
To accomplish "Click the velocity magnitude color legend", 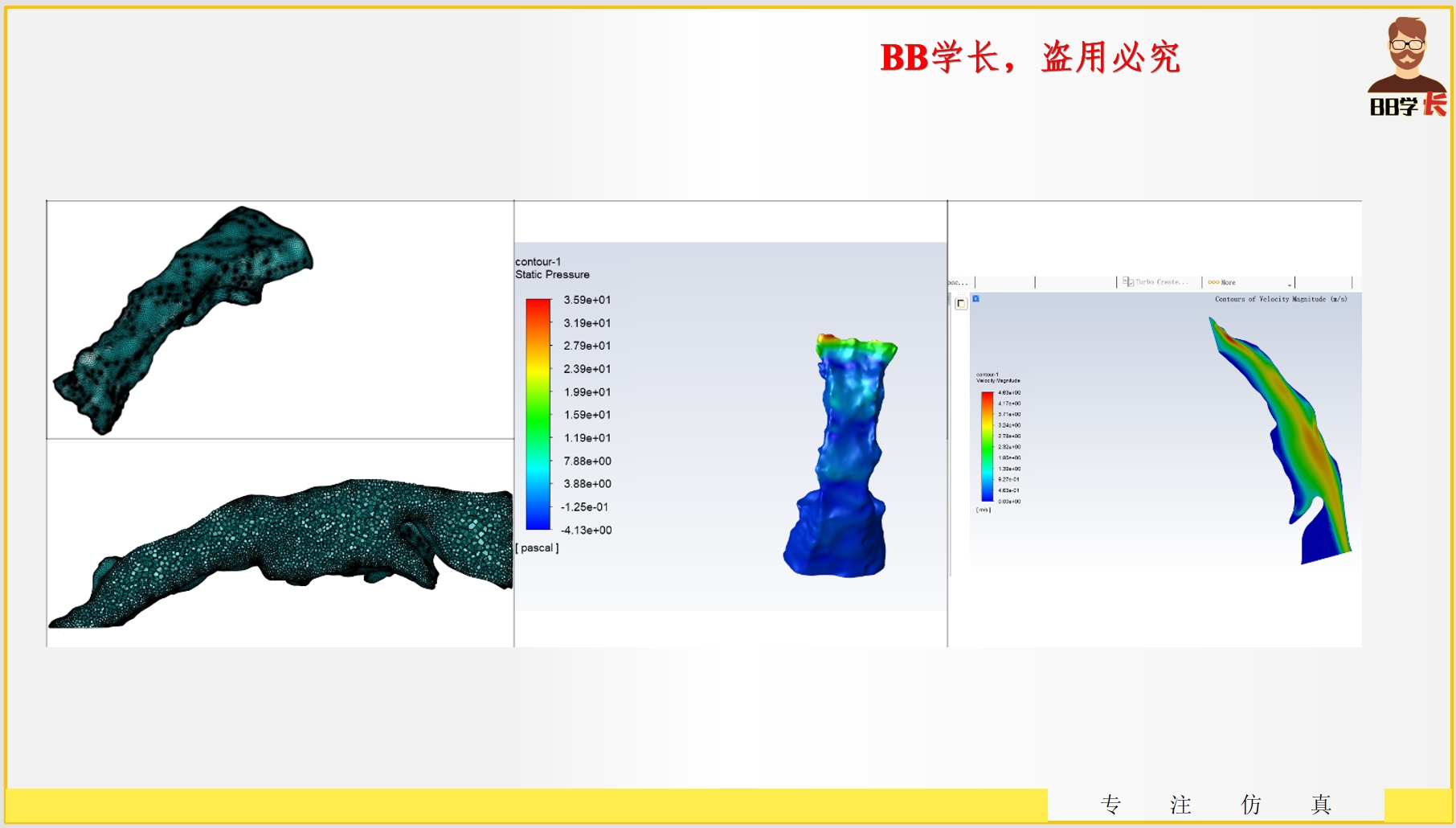I will [987, 446].
